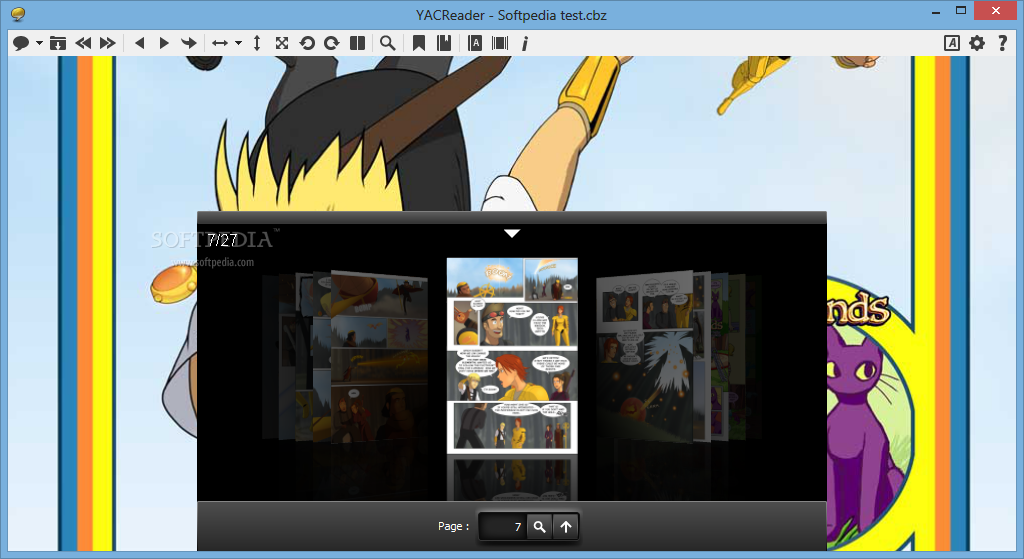Select the next page thumbnail on the right

(645, 357)
